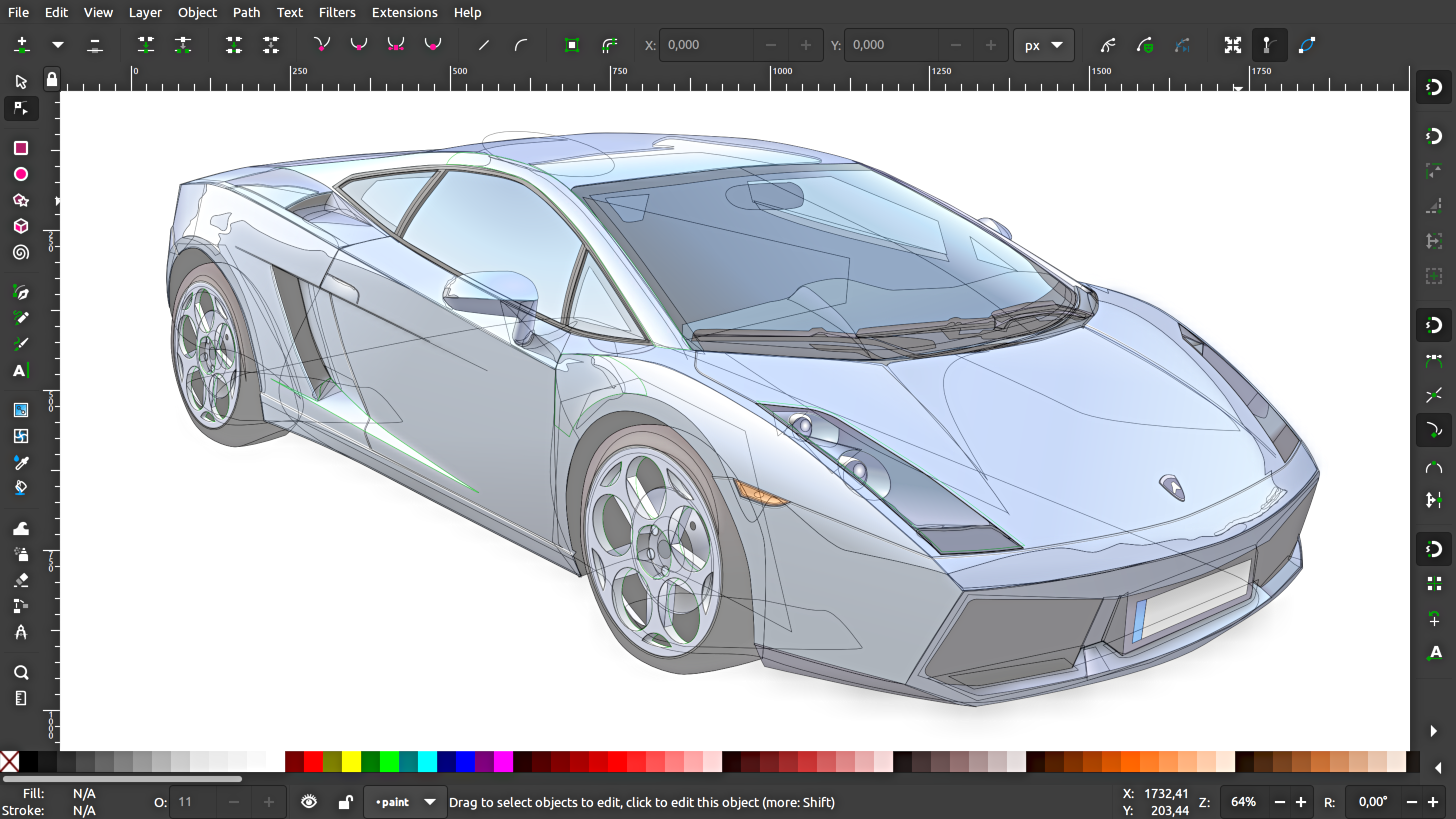Open the File menu
Screen dimensions: 1456x819
18,12
